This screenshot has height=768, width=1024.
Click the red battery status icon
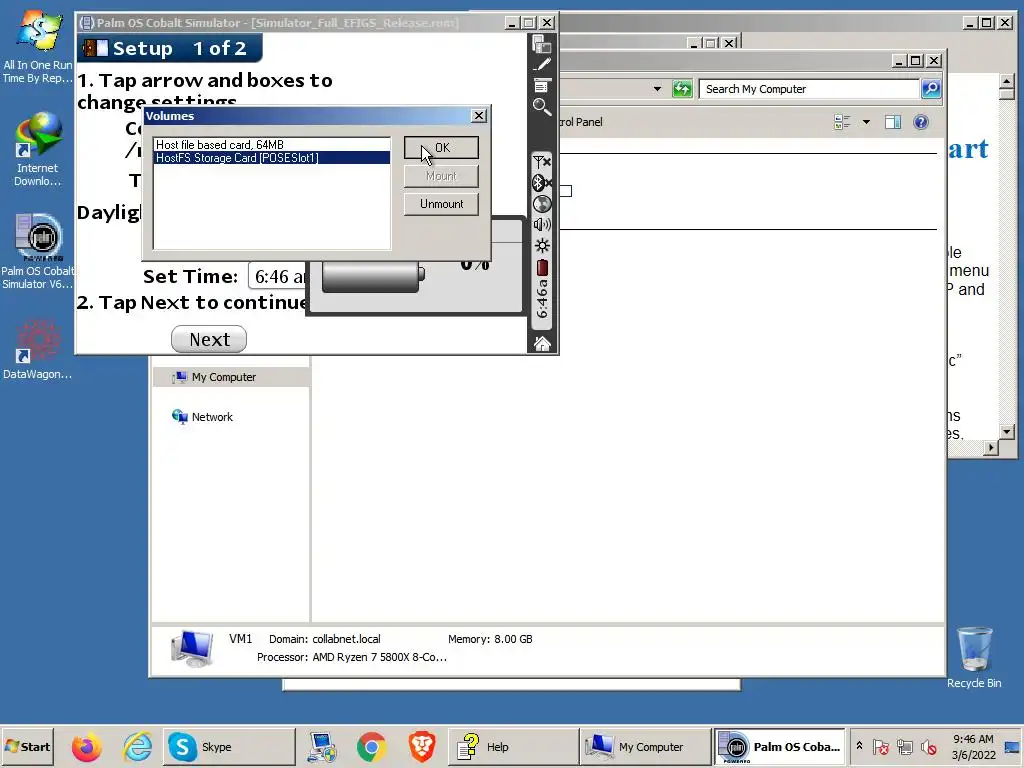(541, 267)
